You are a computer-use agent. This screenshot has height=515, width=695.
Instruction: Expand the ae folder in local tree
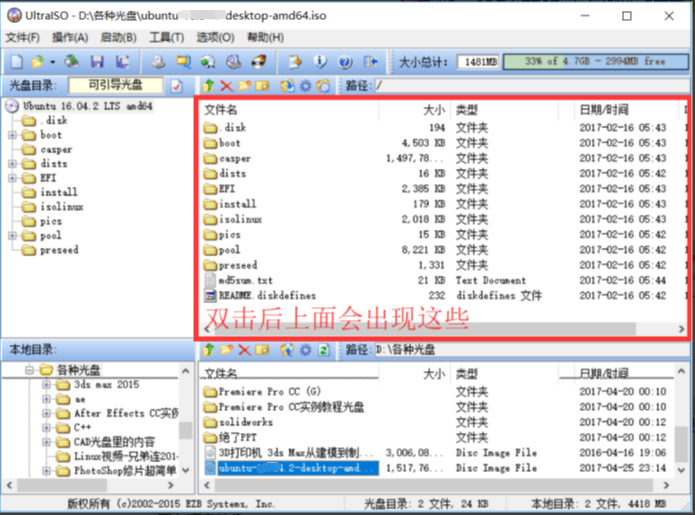pos(46,399)
